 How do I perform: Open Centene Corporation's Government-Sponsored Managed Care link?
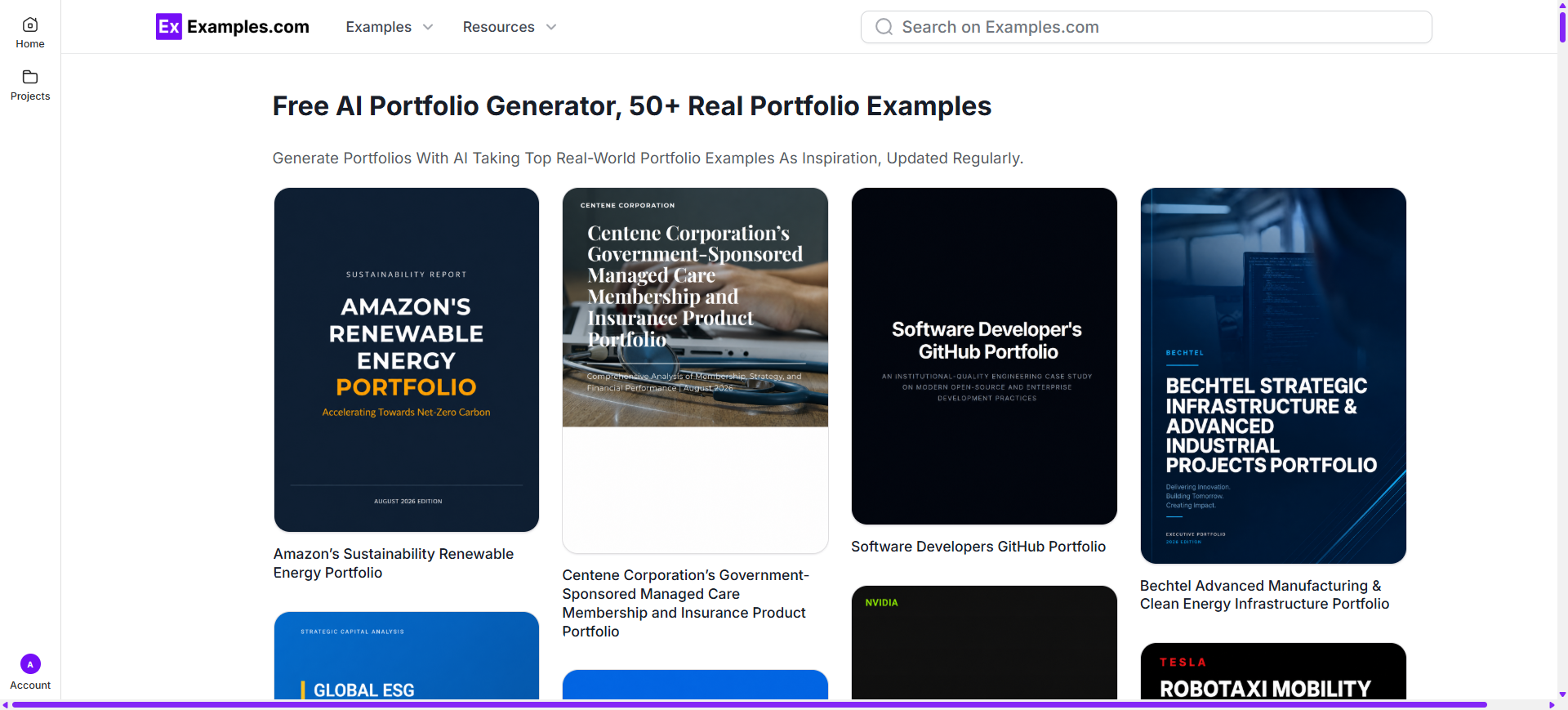tap(686, 603)
